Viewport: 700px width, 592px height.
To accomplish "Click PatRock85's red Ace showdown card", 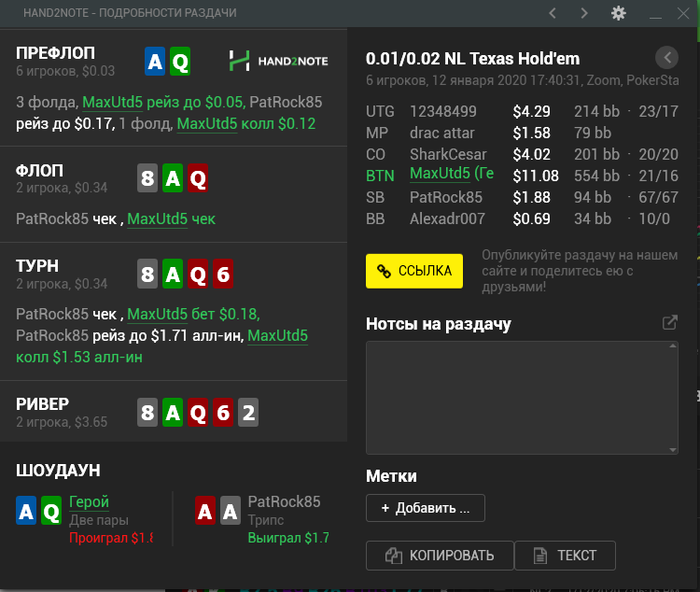I will (205, 511).
